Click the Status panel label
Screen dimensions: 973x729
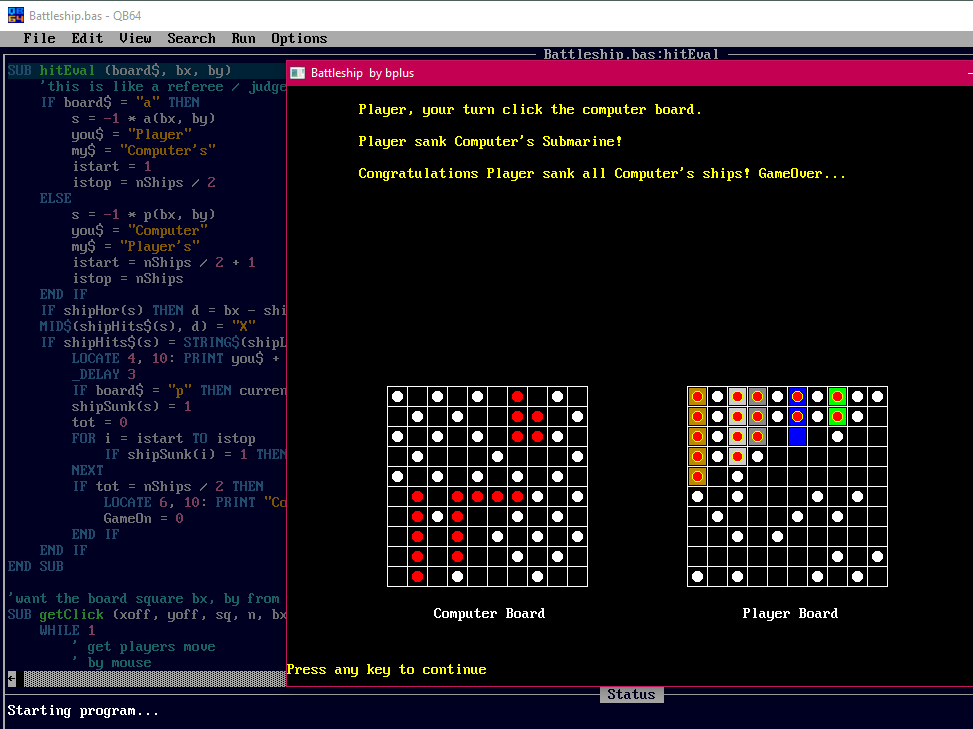[631, 694]
